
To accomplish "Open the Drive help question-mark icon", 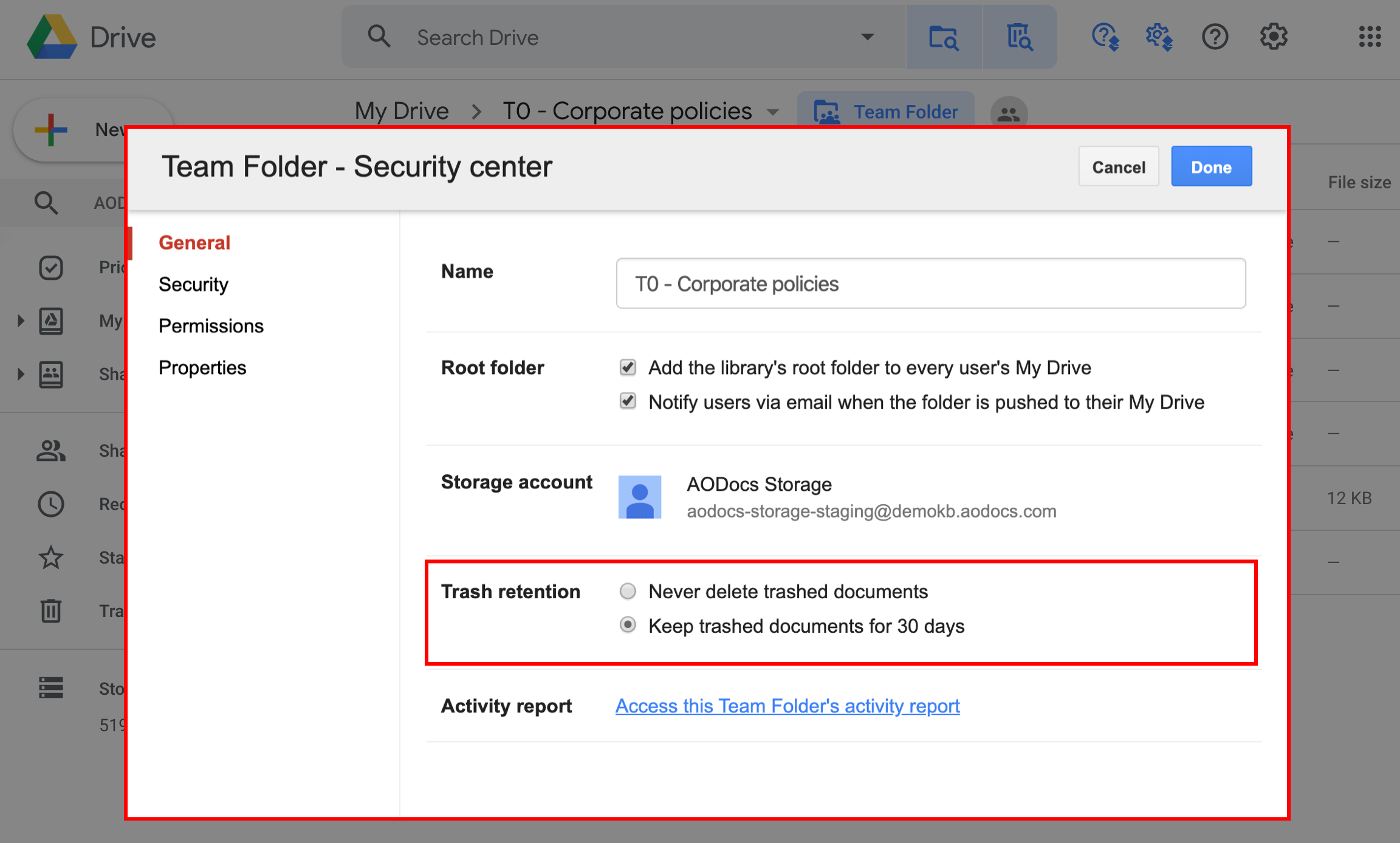I will (1215, 37).
